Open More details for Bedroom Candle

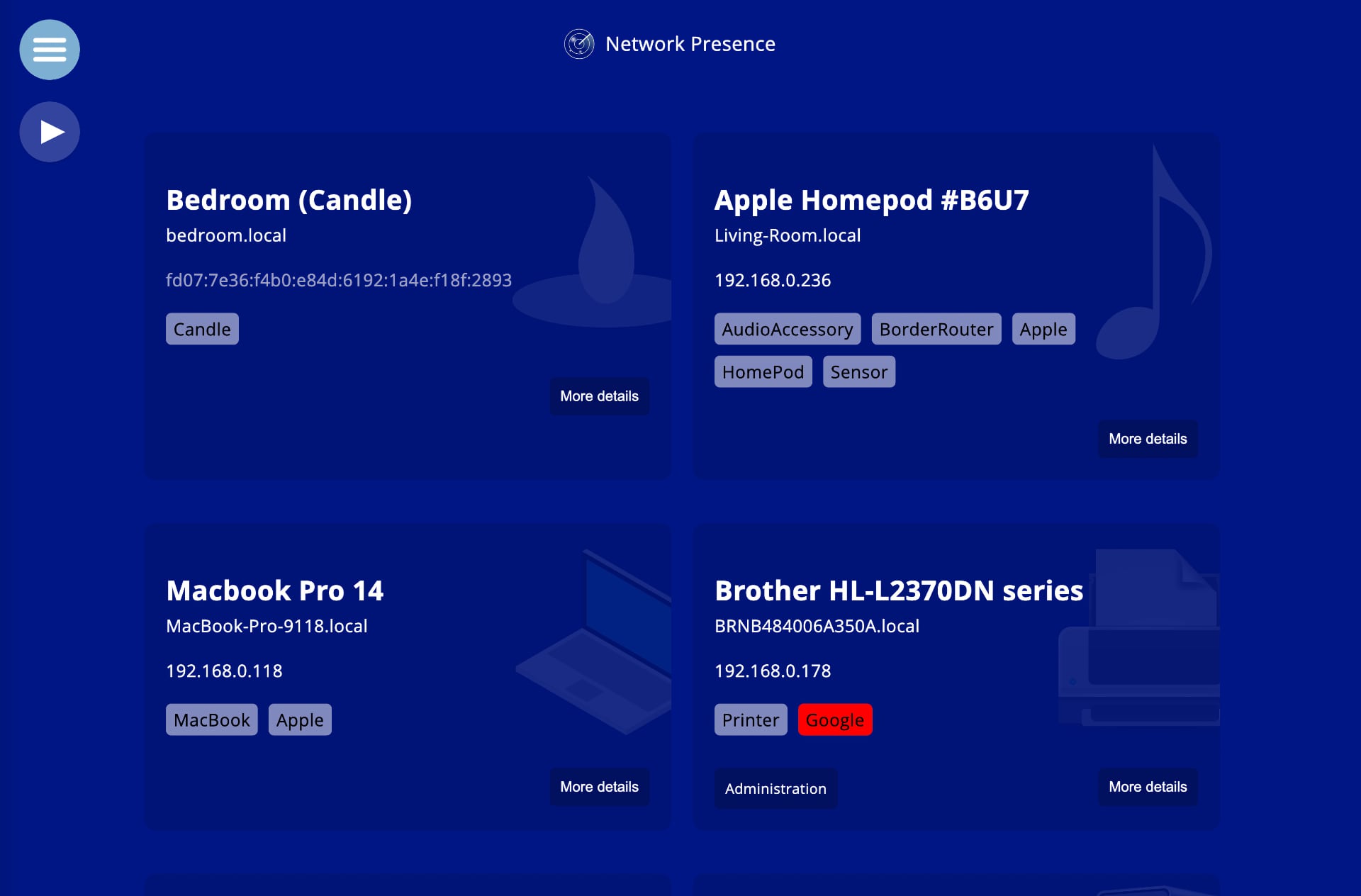(x=599, y=396)
